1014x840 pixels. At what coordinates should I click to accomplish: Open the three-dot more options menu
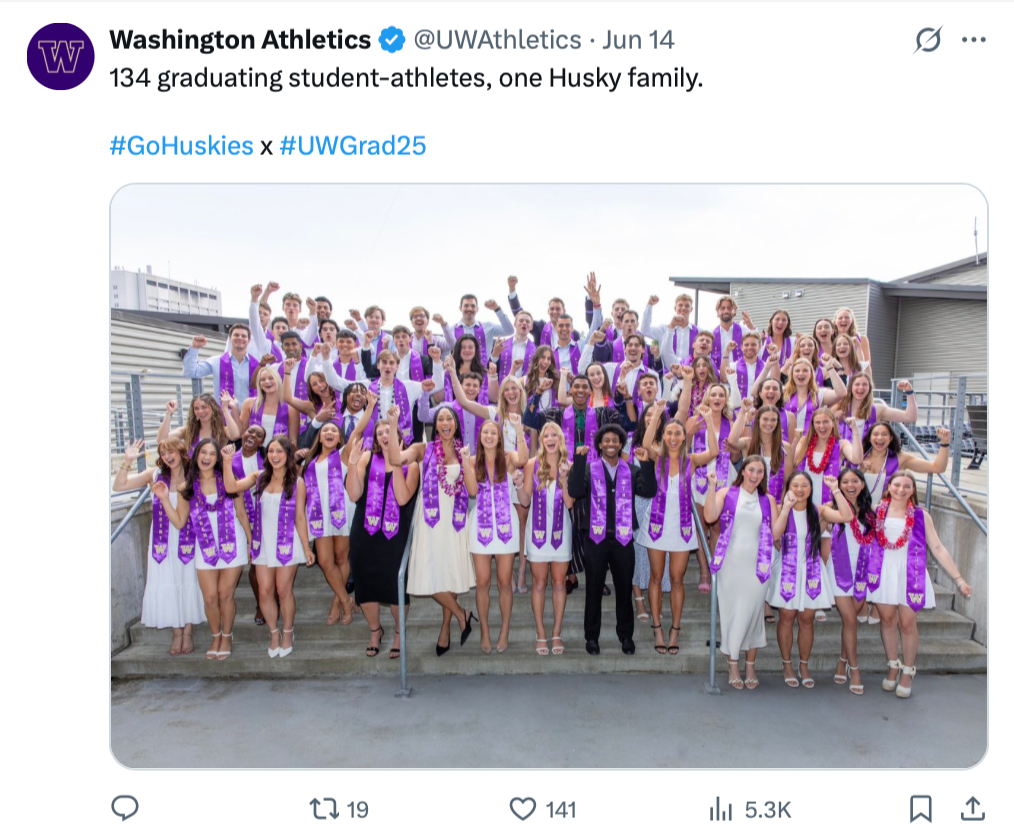(x=974, y=40)
